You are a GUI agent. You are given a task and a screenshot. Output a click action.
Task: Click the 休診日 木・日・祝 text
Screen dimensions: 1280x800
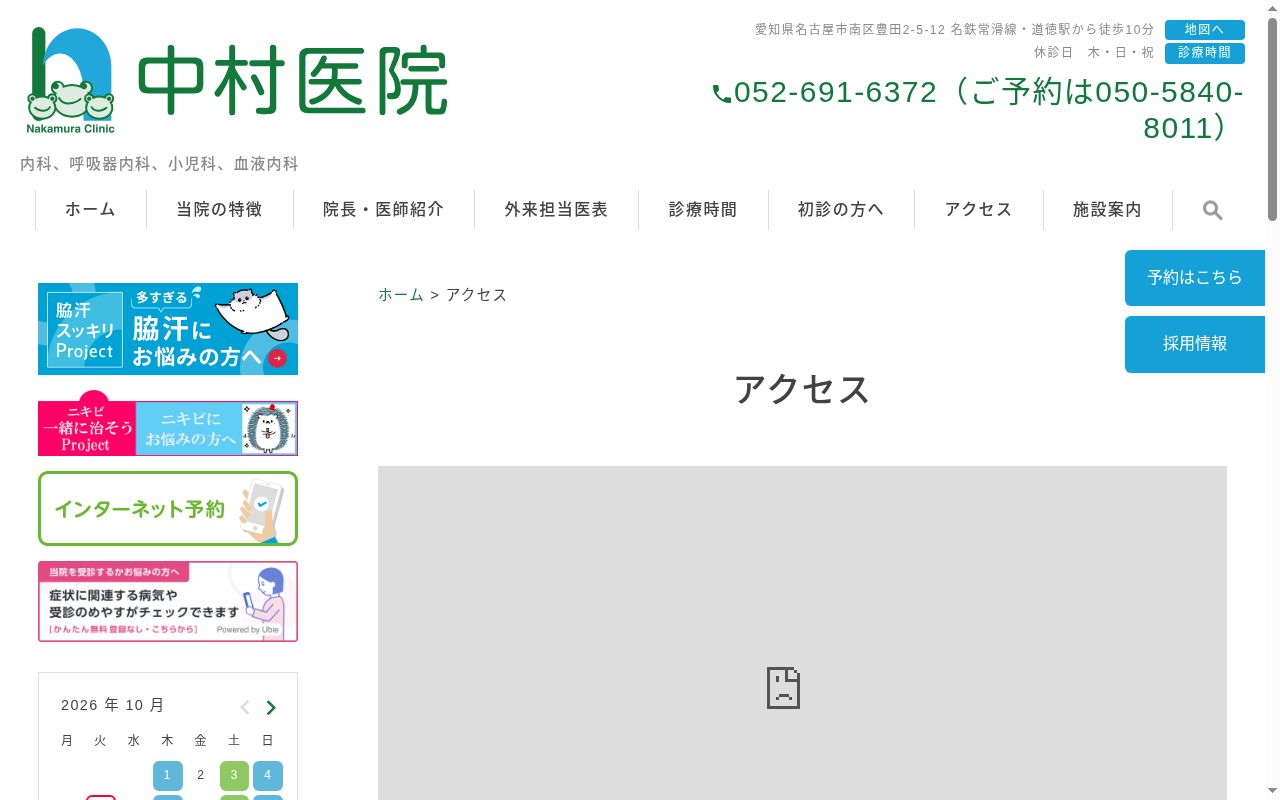(x=1094, y=53)
